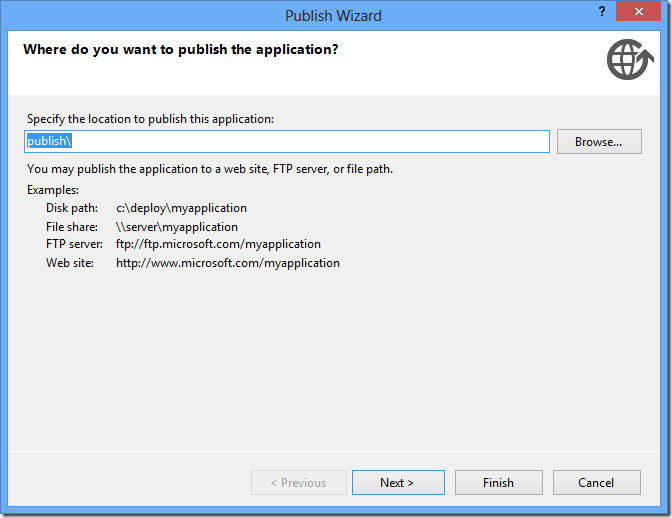Image resolution: width=672 pixels, height=518 pixels.
Task: Click the "You may publish the application" description
Action: coord(210,169)
